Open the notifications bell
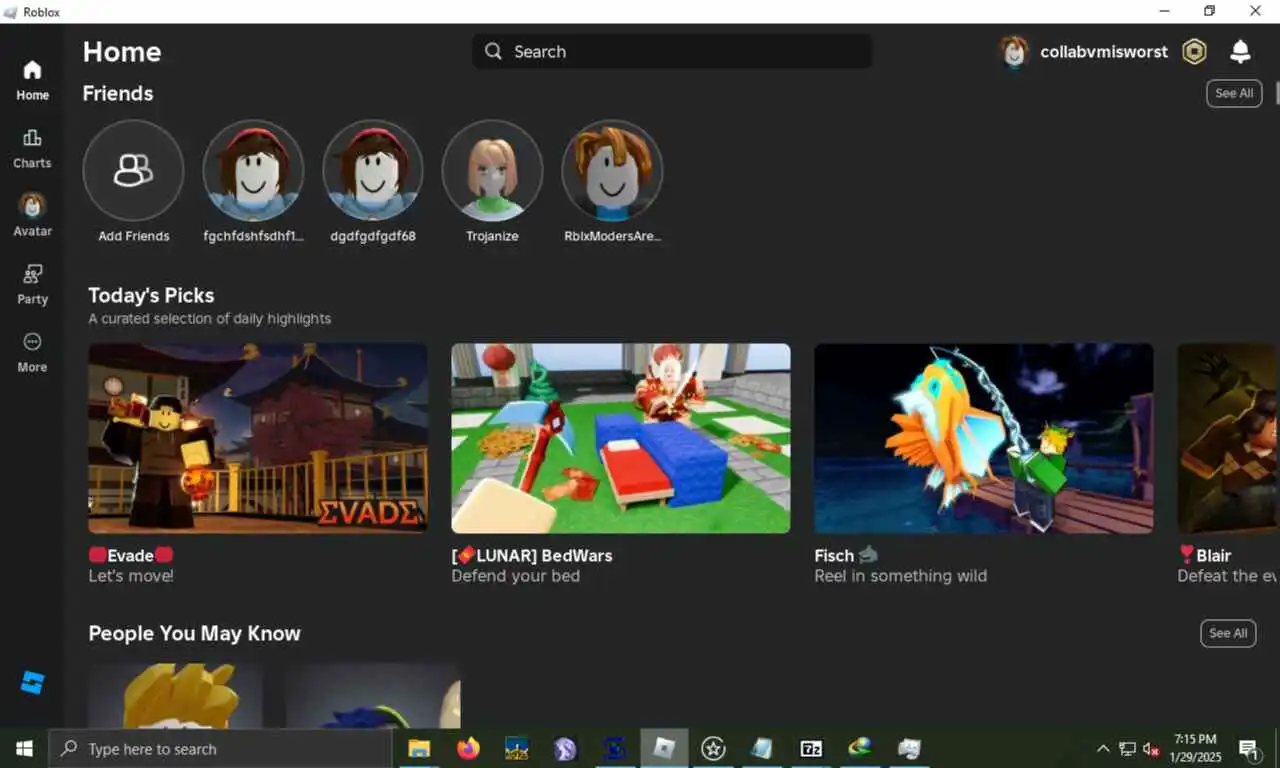The image size is (1280, 768). pyautogui.click(x=1240, y=52)
